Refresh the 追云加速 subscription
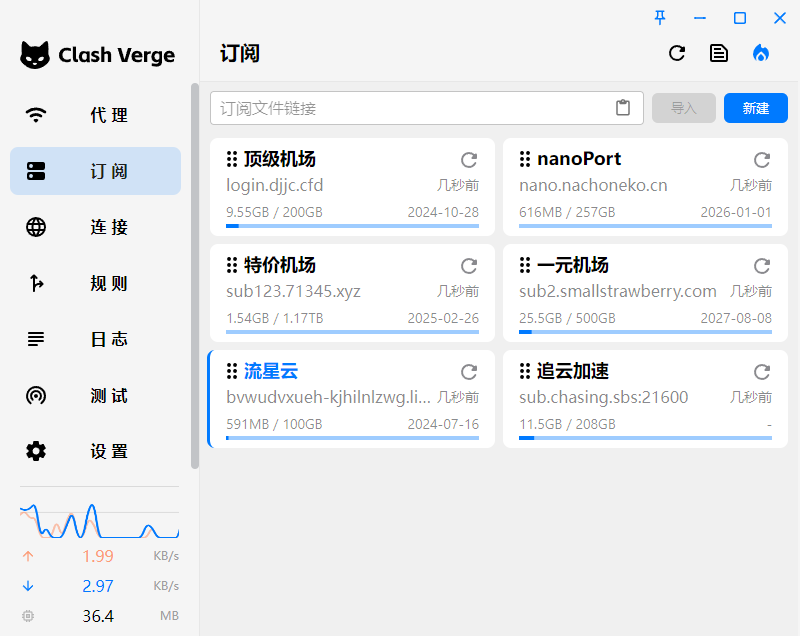Viewport: 800px width, 636px height. pyautogui.click(x=762, y=372)
